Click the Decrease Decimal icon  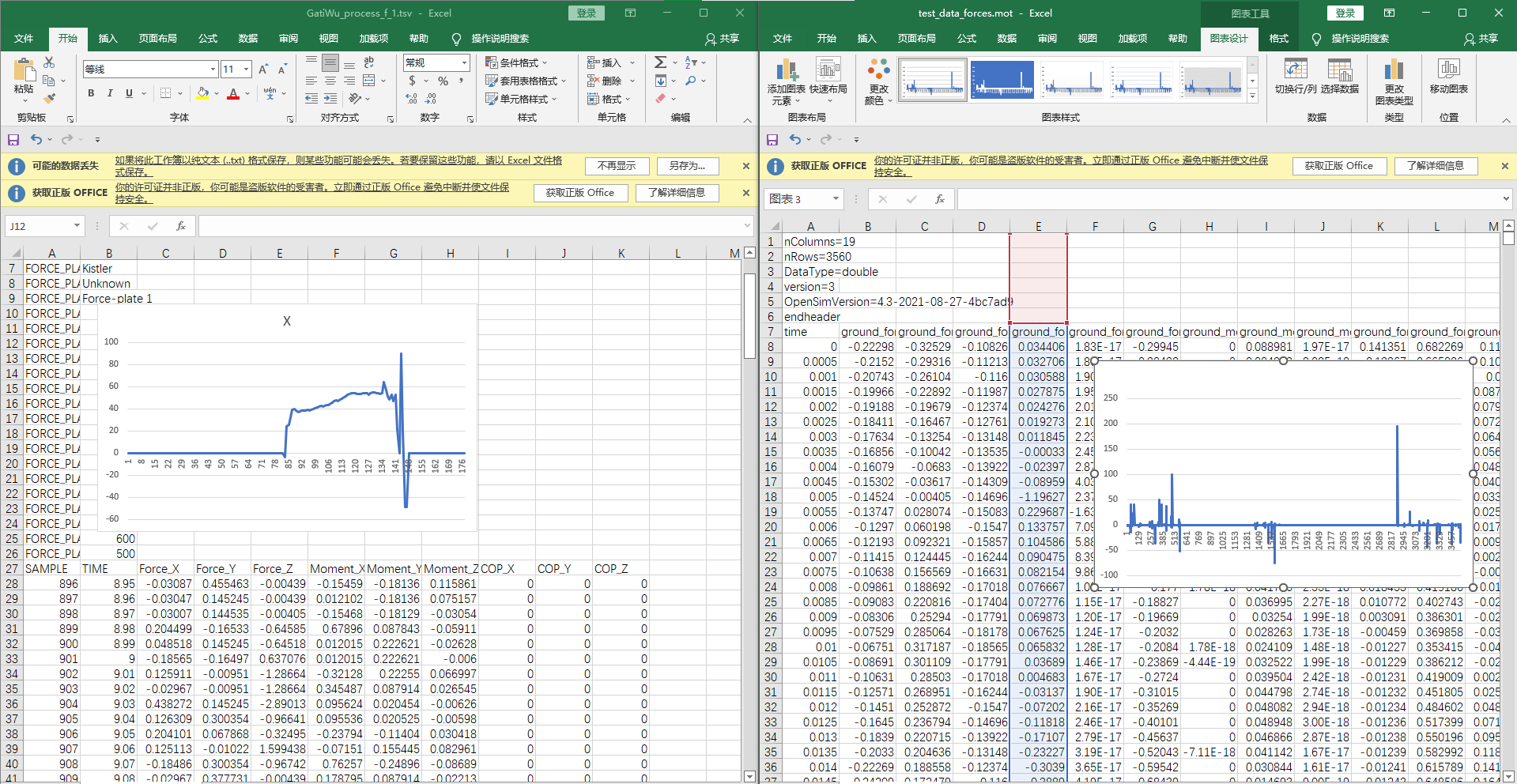tap(430, 99)
